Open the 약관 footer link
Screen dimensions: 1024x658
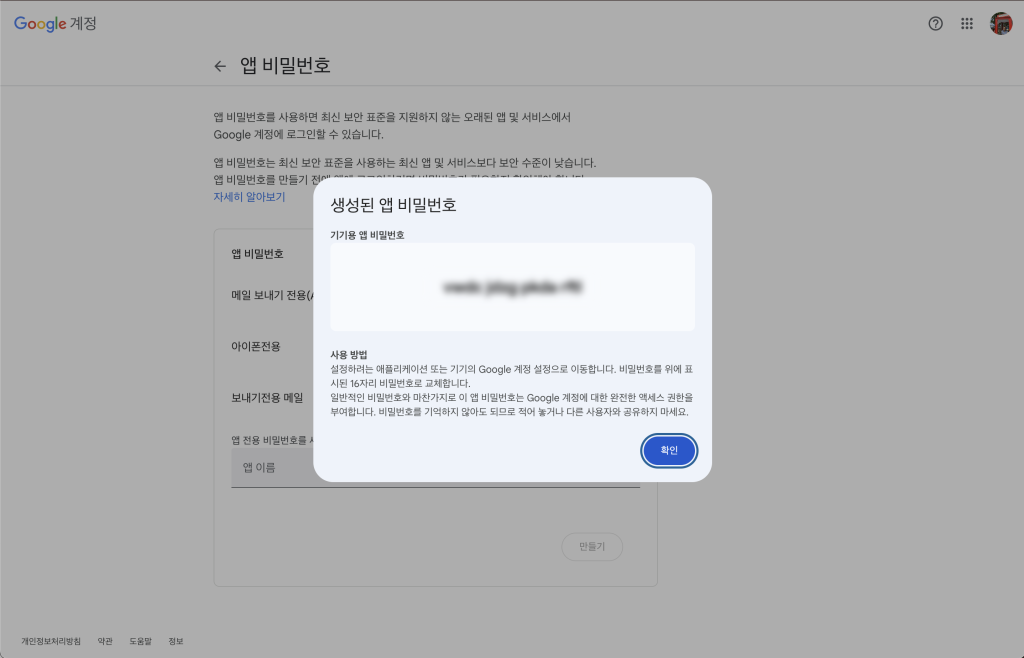[x=105, y=640]
